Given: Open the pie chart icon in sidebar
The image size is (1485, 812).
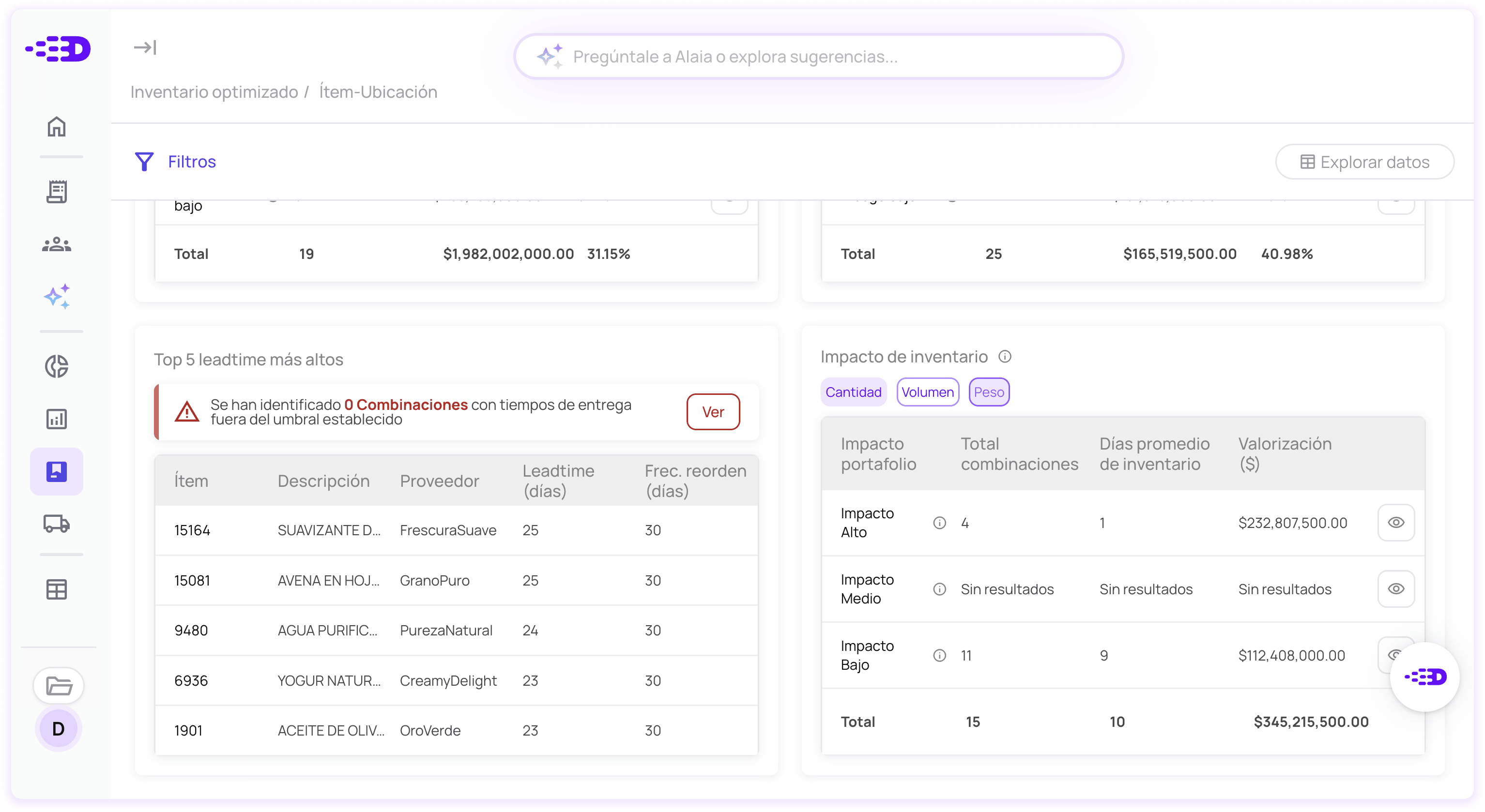Looking at the screenshot, I should (x=57, y=366).
